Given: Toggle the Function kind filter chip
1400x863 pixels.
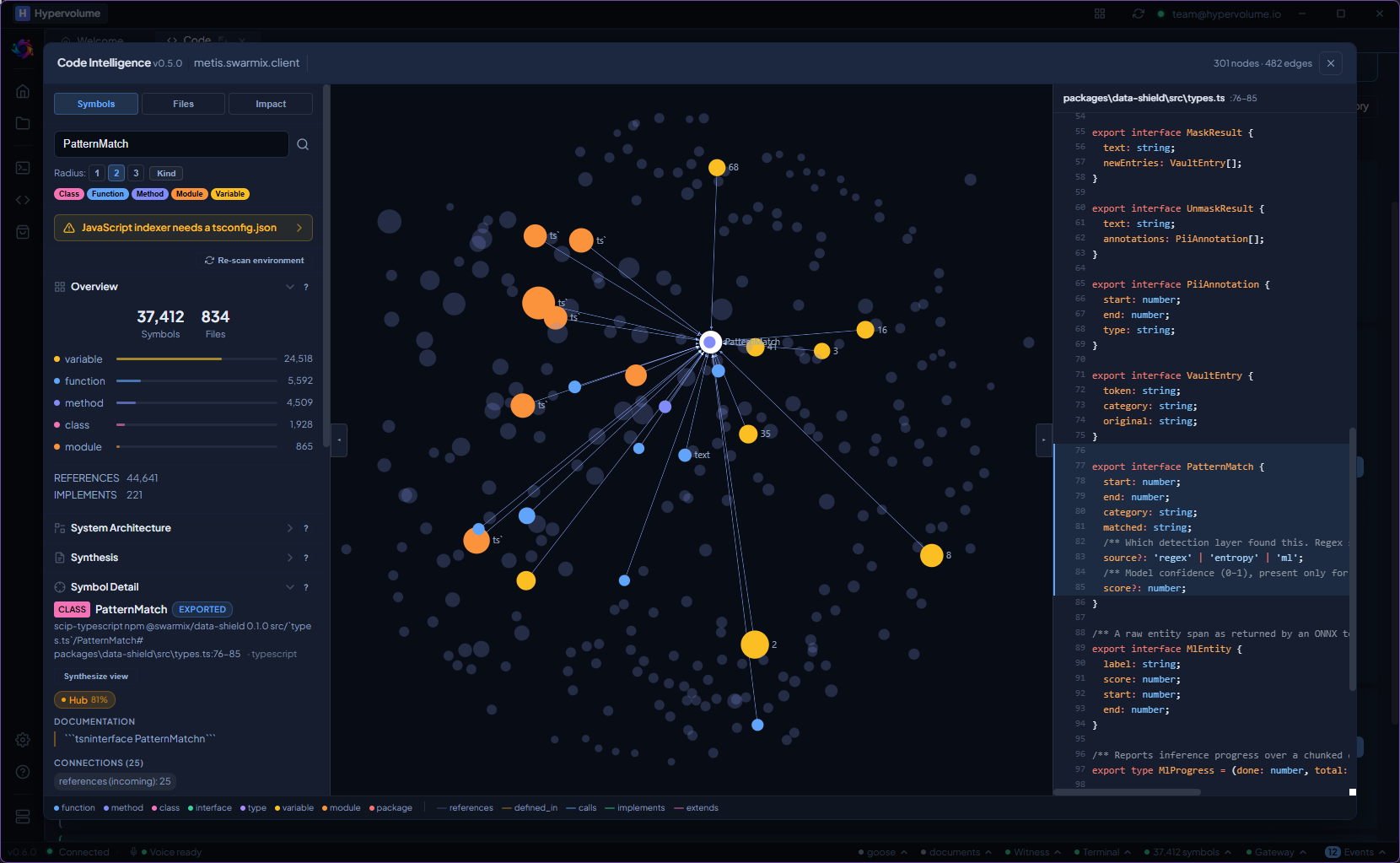Looking at the screenshot, I should [x=108, y=194].
